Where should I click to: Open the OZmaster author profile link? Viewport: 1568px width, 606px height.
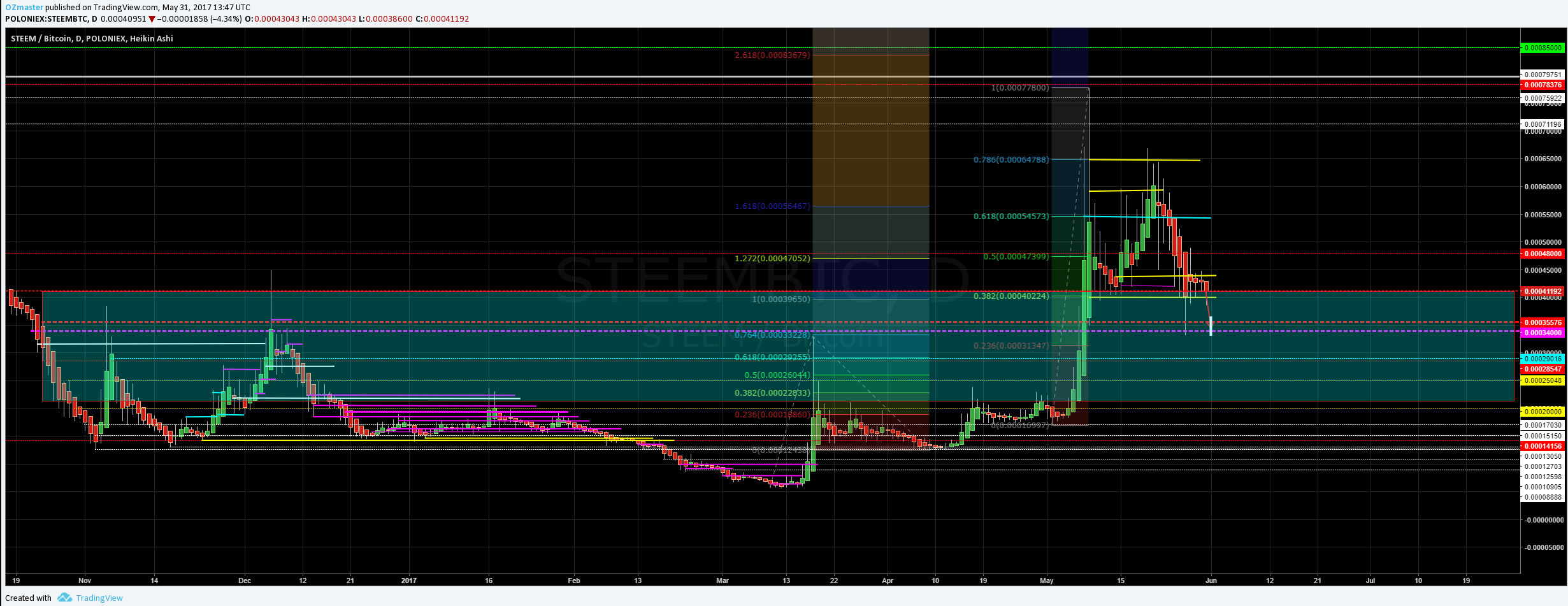[x=24, y=7]
